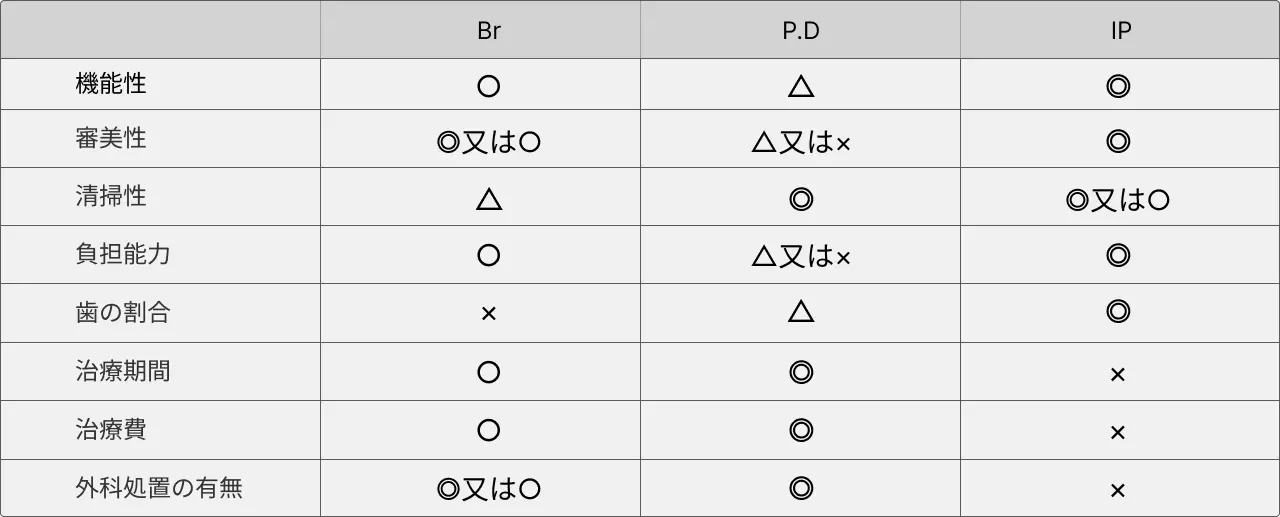Select the 機能性 row label
Screen dimensions: 1280x517
point(111,84)
